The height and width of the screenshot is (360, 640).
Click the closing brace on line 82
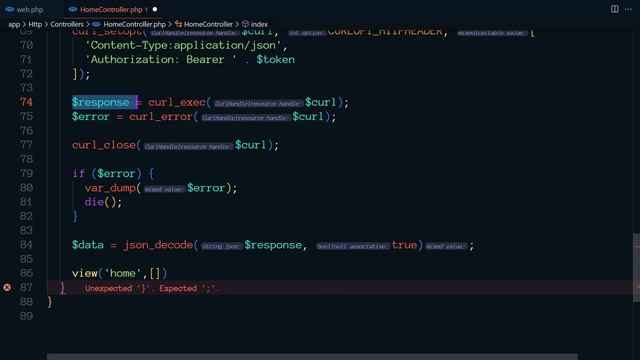75,216
